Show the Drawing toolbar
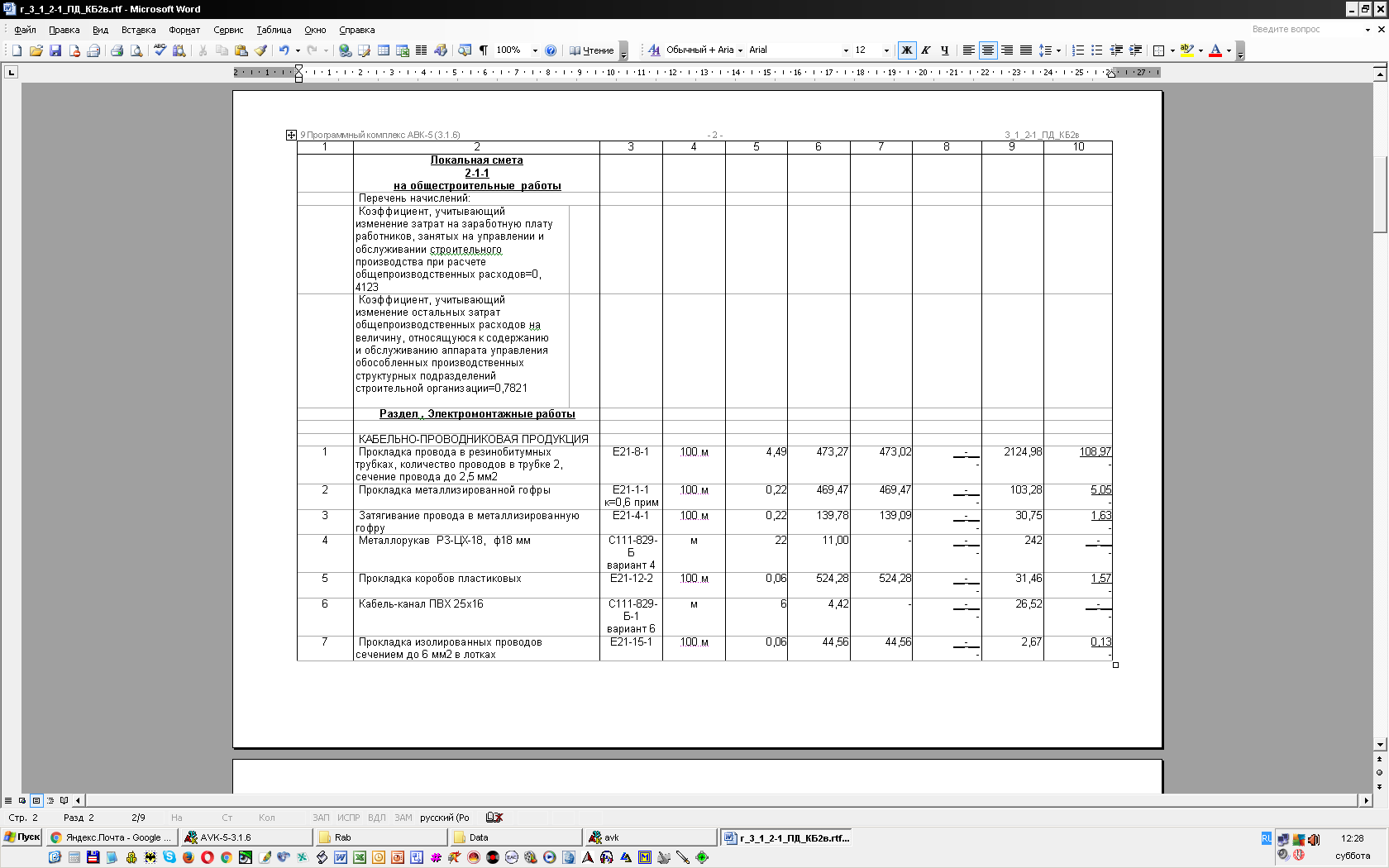This screenshot has width=1389, height=868. click(441, 50)
